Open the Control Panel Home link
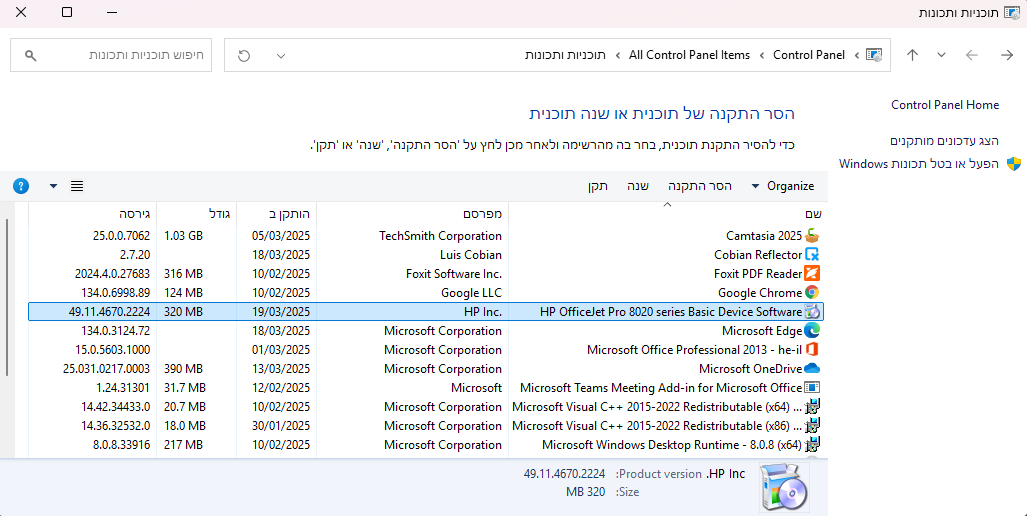Image resolution: width=1027 pixels, height=516 pixels. click(945, 105)
